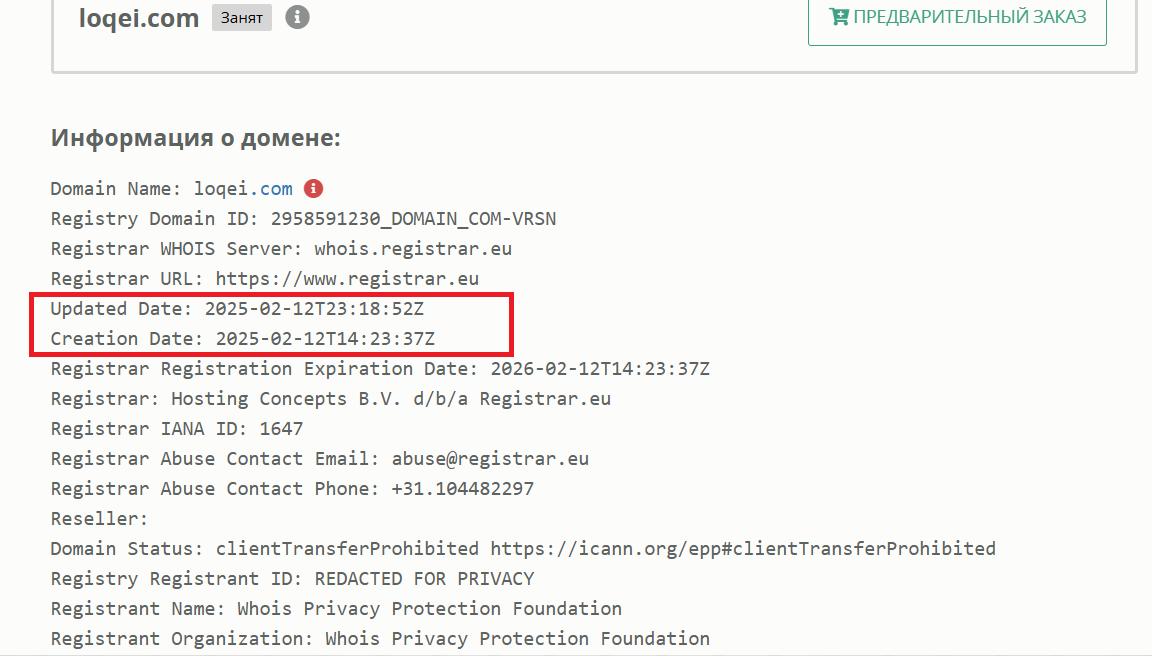
Task: Click the loqei.com domain heading
Action: 139,18
